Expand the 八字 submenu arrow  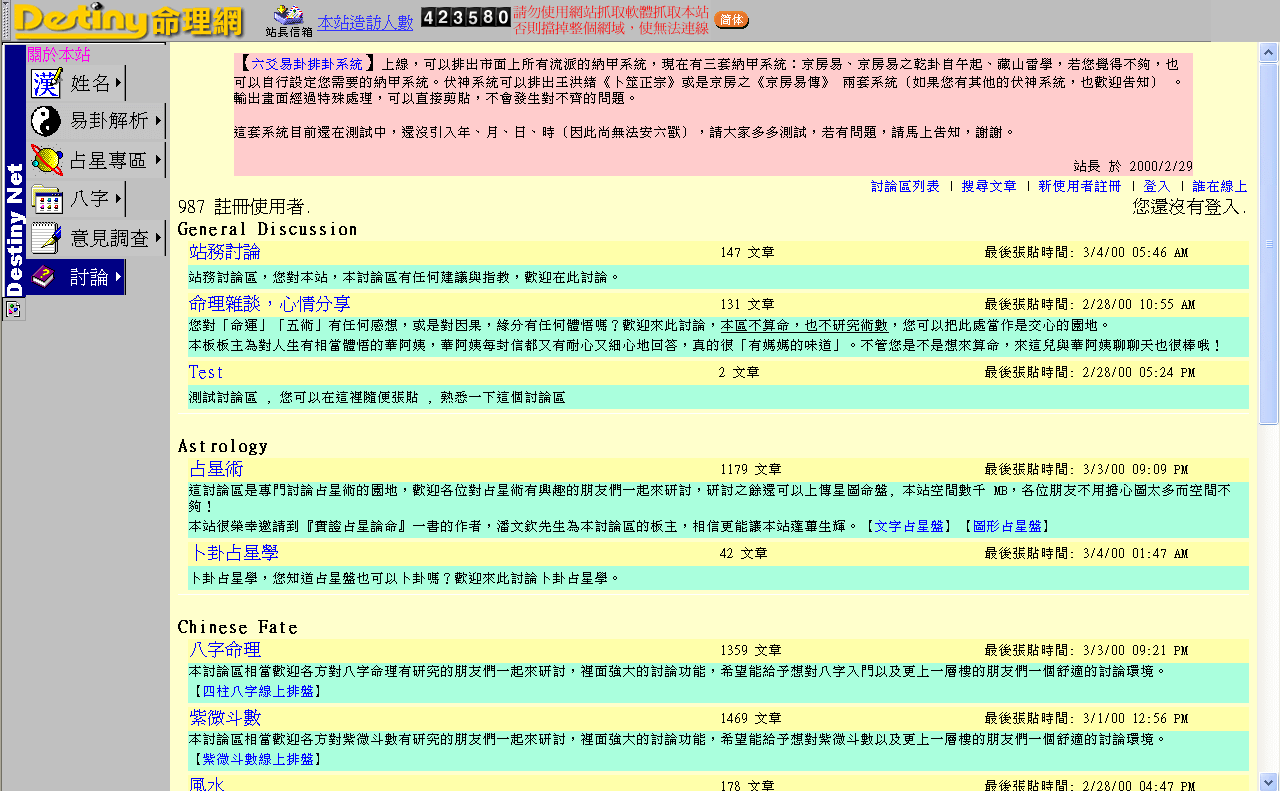tap(117, 199)
